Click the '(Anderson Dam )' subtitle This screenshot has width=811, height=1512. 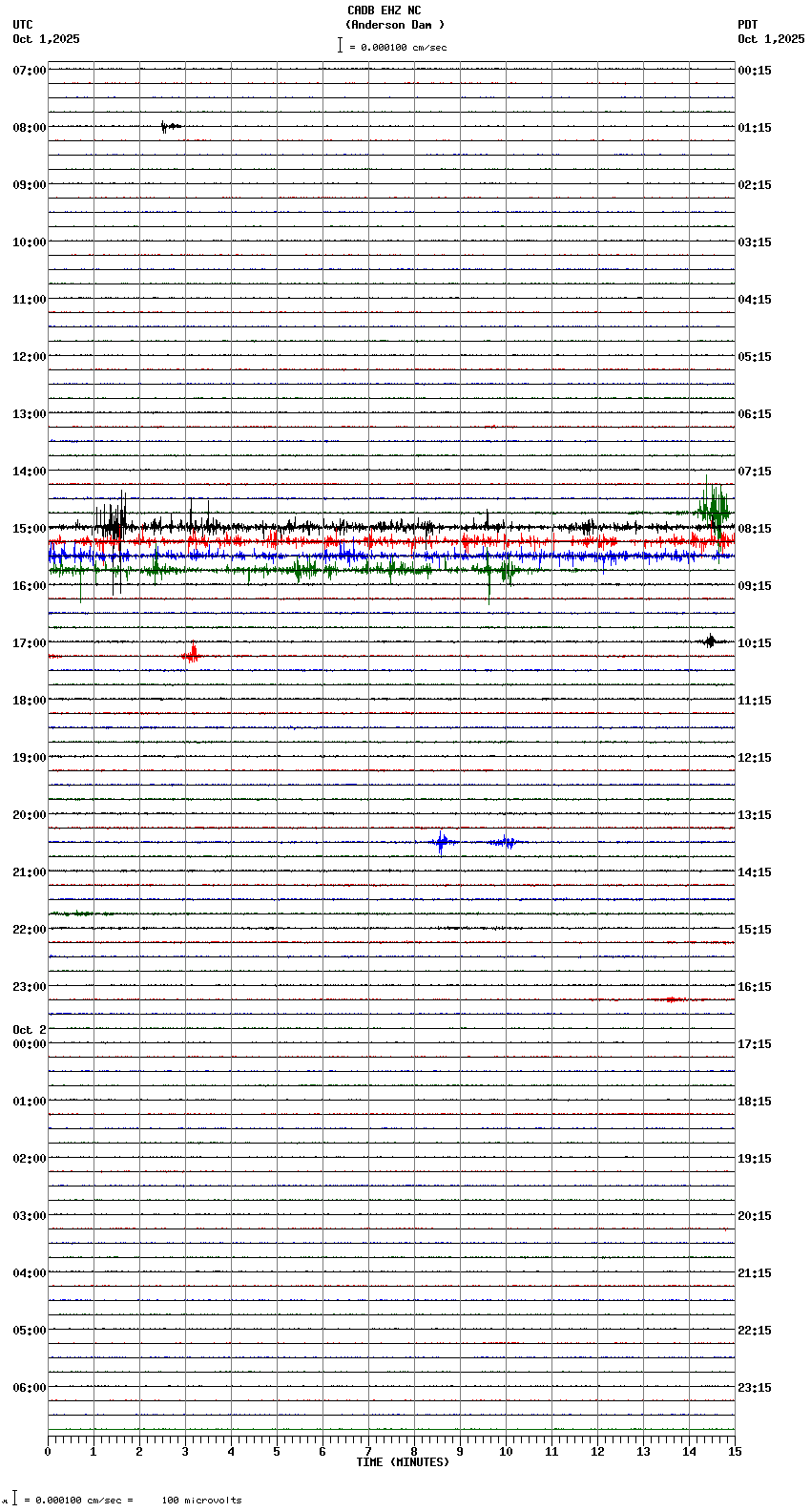tap(395, 25)
